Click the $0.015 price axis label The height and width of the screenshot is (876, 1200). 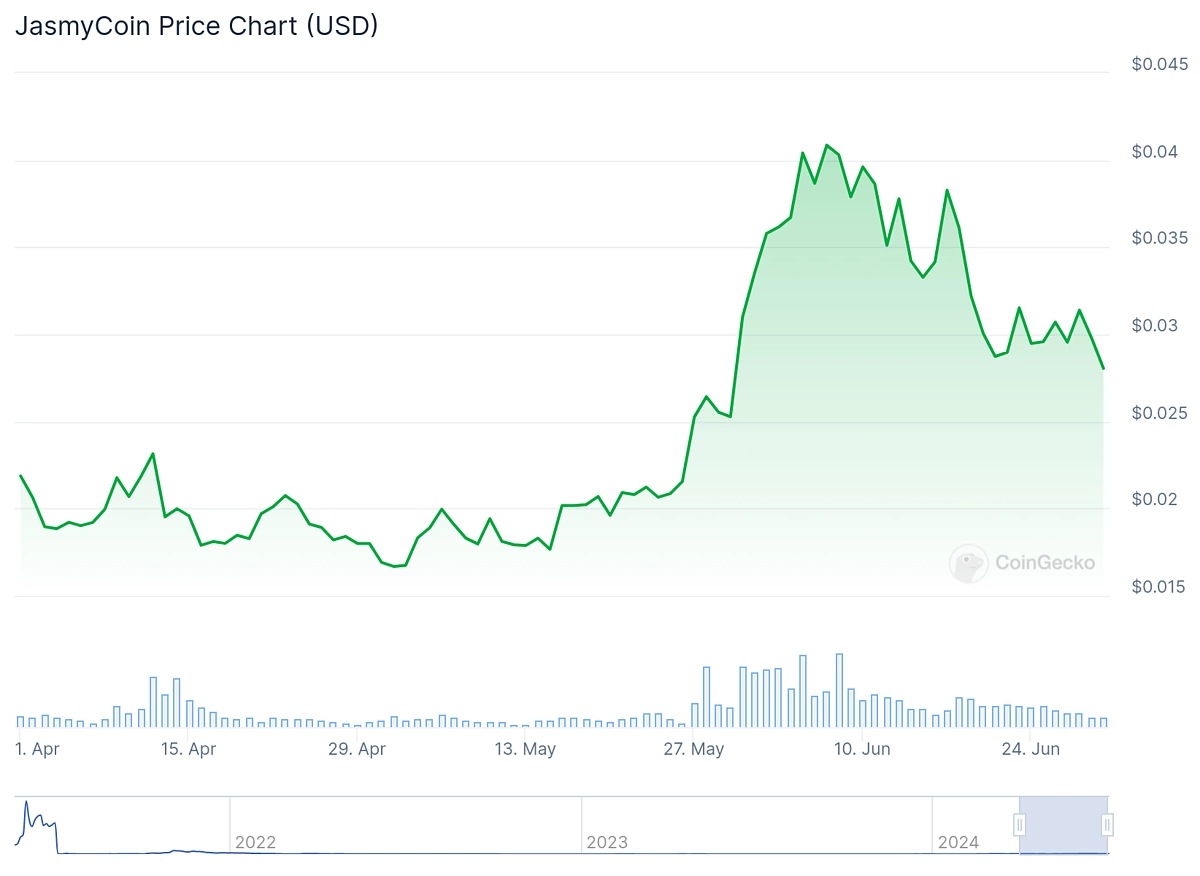point(1158,587)
